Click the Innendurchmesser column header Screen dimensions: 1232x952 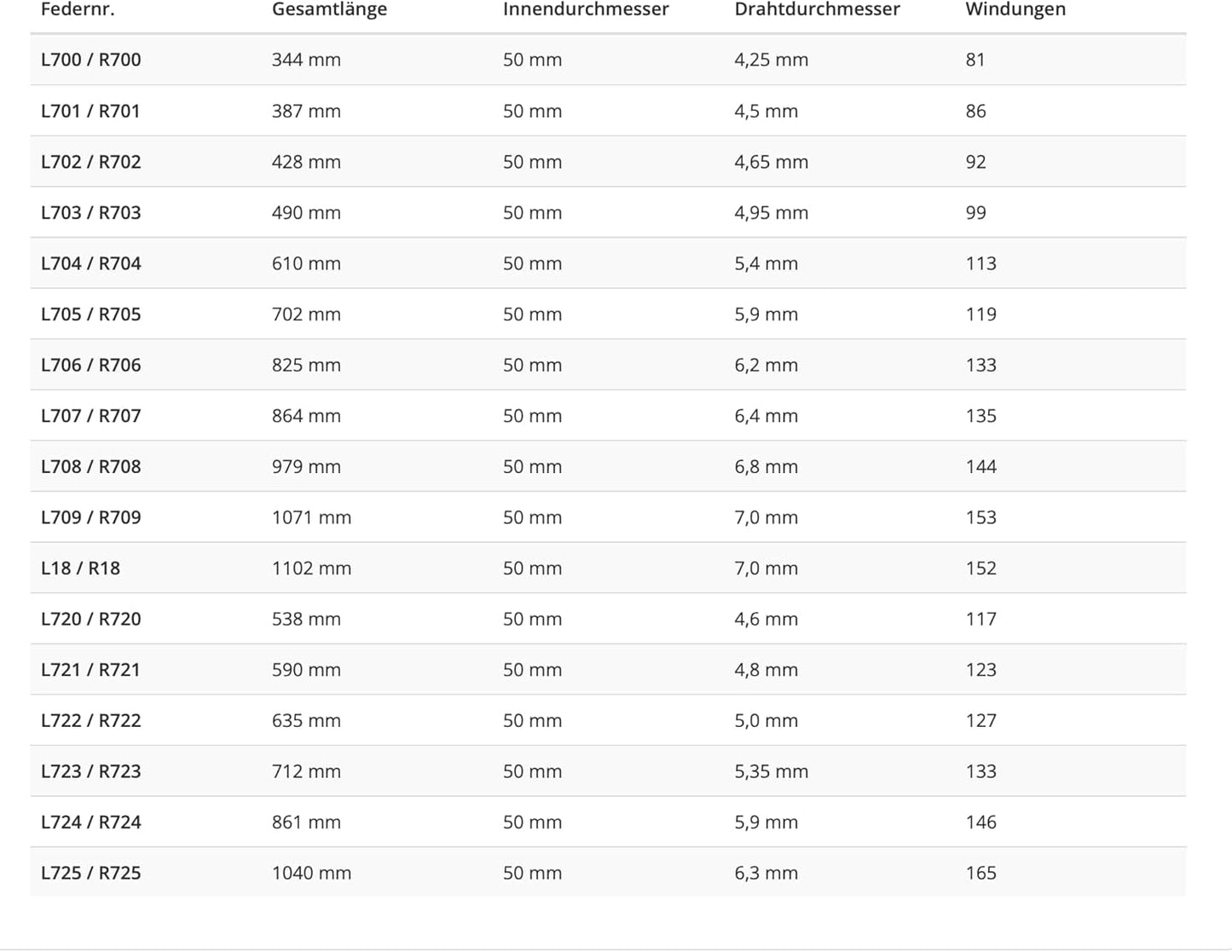click(x=586, y=9)
